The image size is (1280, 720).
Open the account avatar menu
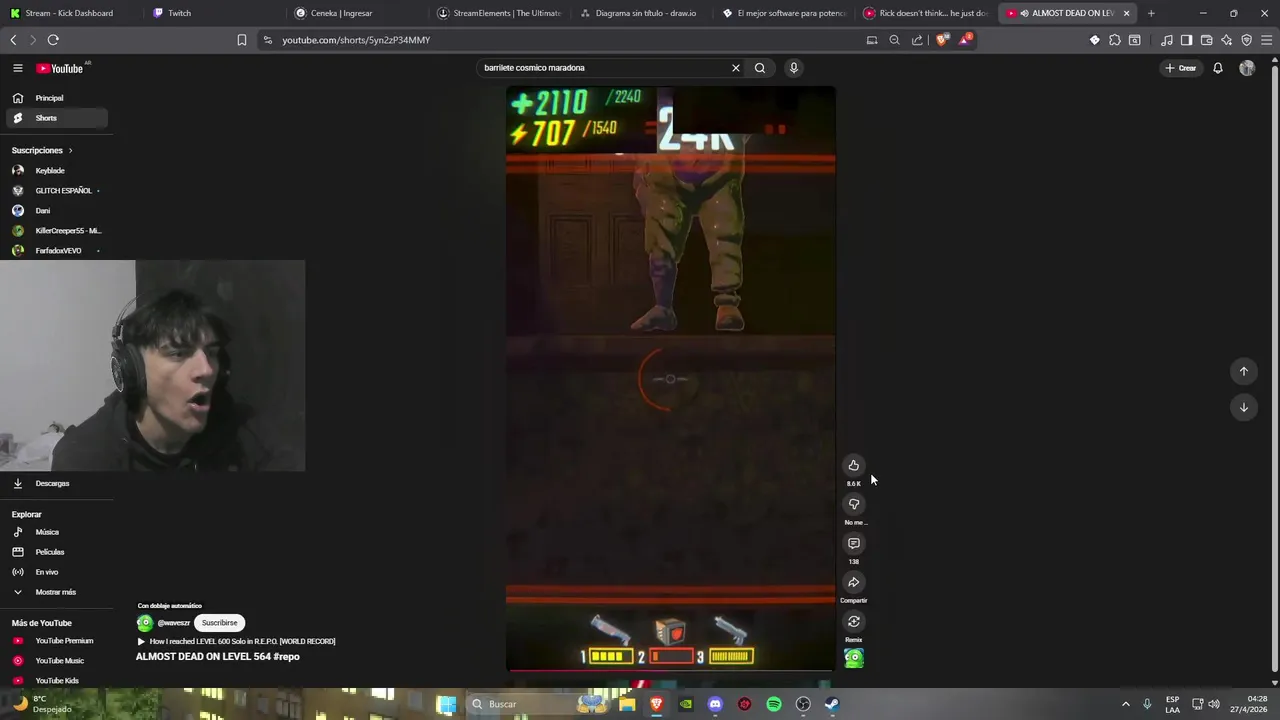(x=1247, y=68)
